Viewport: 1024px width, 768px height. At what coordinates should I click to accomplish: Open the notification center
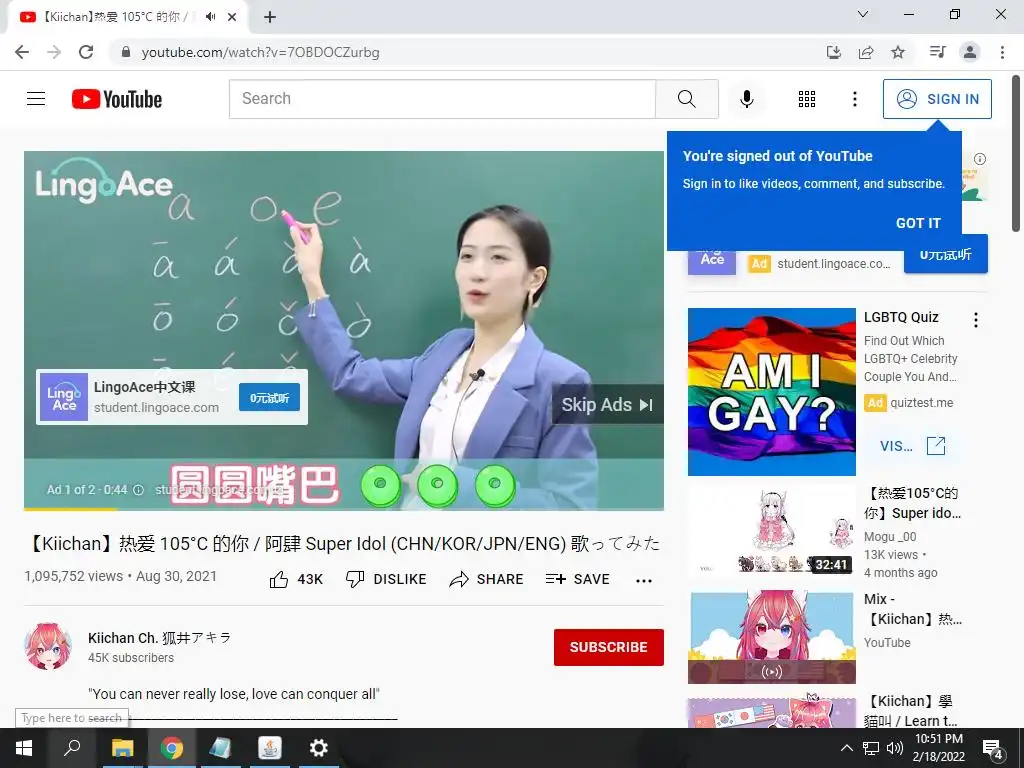pyautogui.click(x=993, y=748)
